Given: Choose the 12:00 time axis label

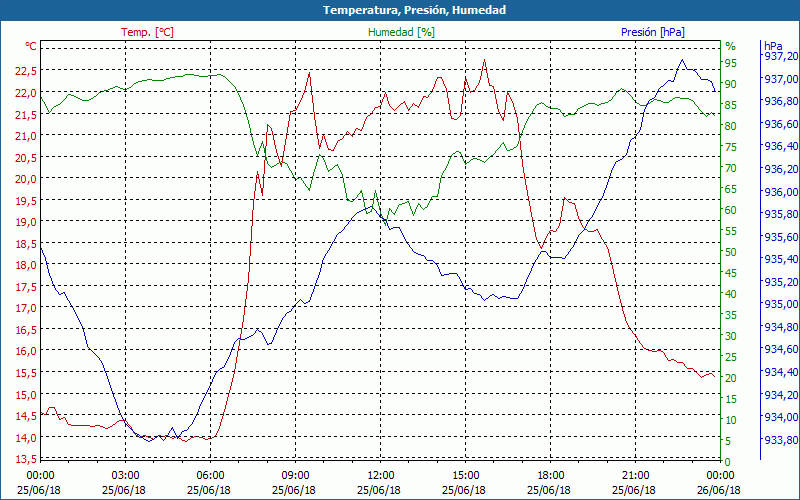Looking at the screenshot, I should pyautogui.click(x=380, y=476).
